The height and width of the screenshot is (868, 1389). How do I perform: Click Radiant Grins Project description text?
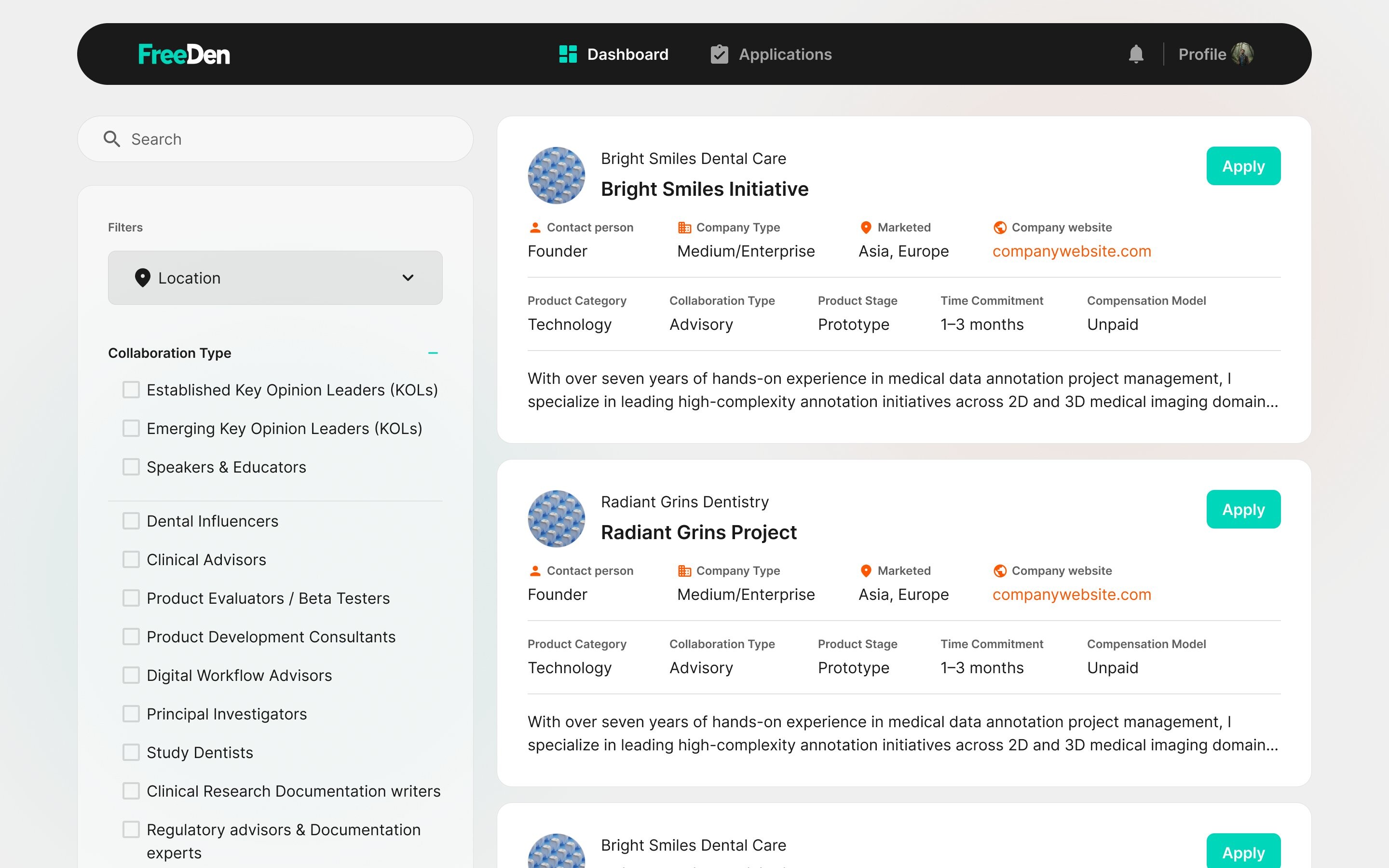[x=903, y=733]
